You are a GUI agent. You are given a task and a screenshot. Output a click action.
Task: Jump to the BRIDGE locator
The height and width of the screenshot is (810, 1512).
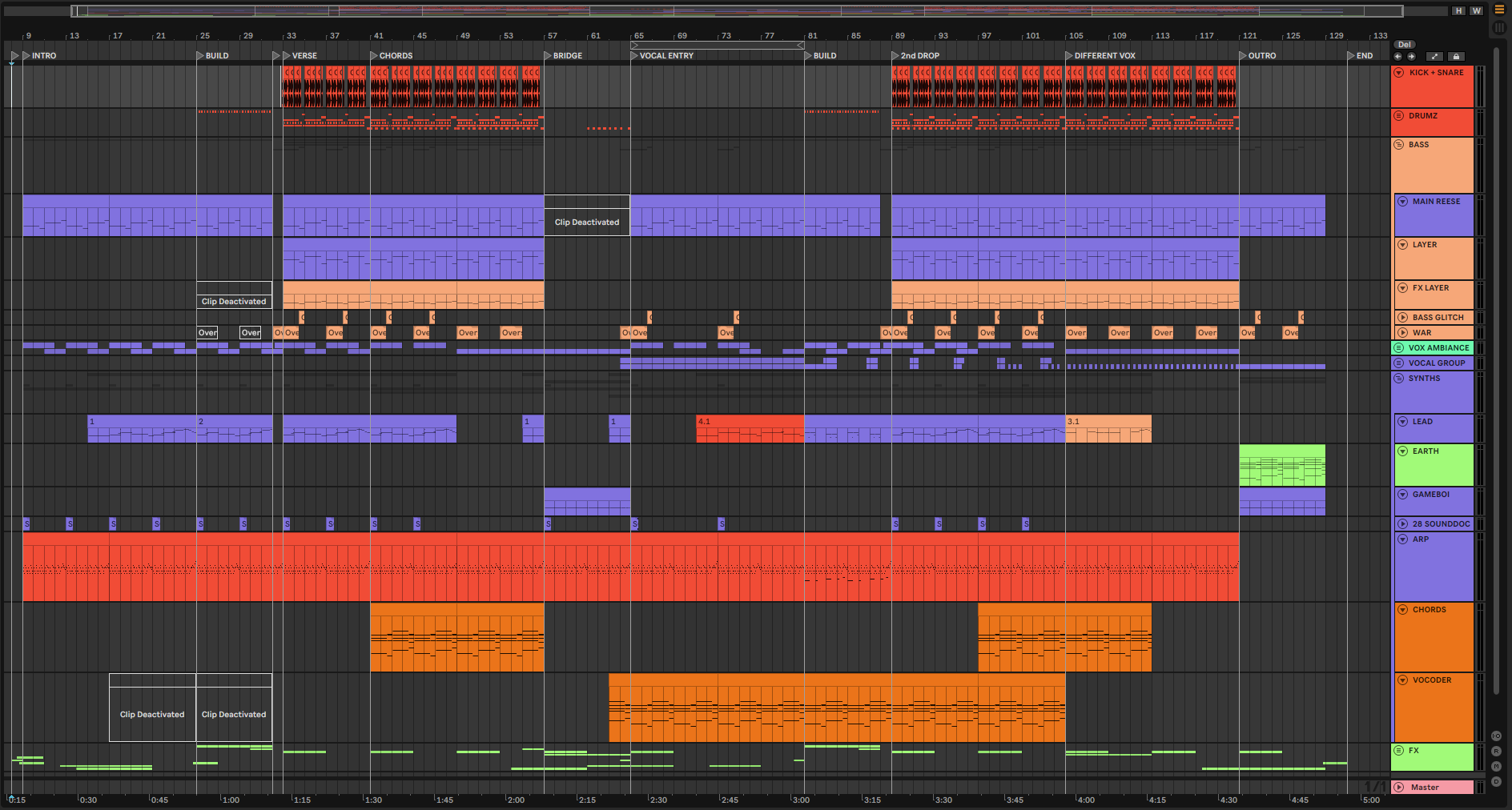click(x=564, y=56)
